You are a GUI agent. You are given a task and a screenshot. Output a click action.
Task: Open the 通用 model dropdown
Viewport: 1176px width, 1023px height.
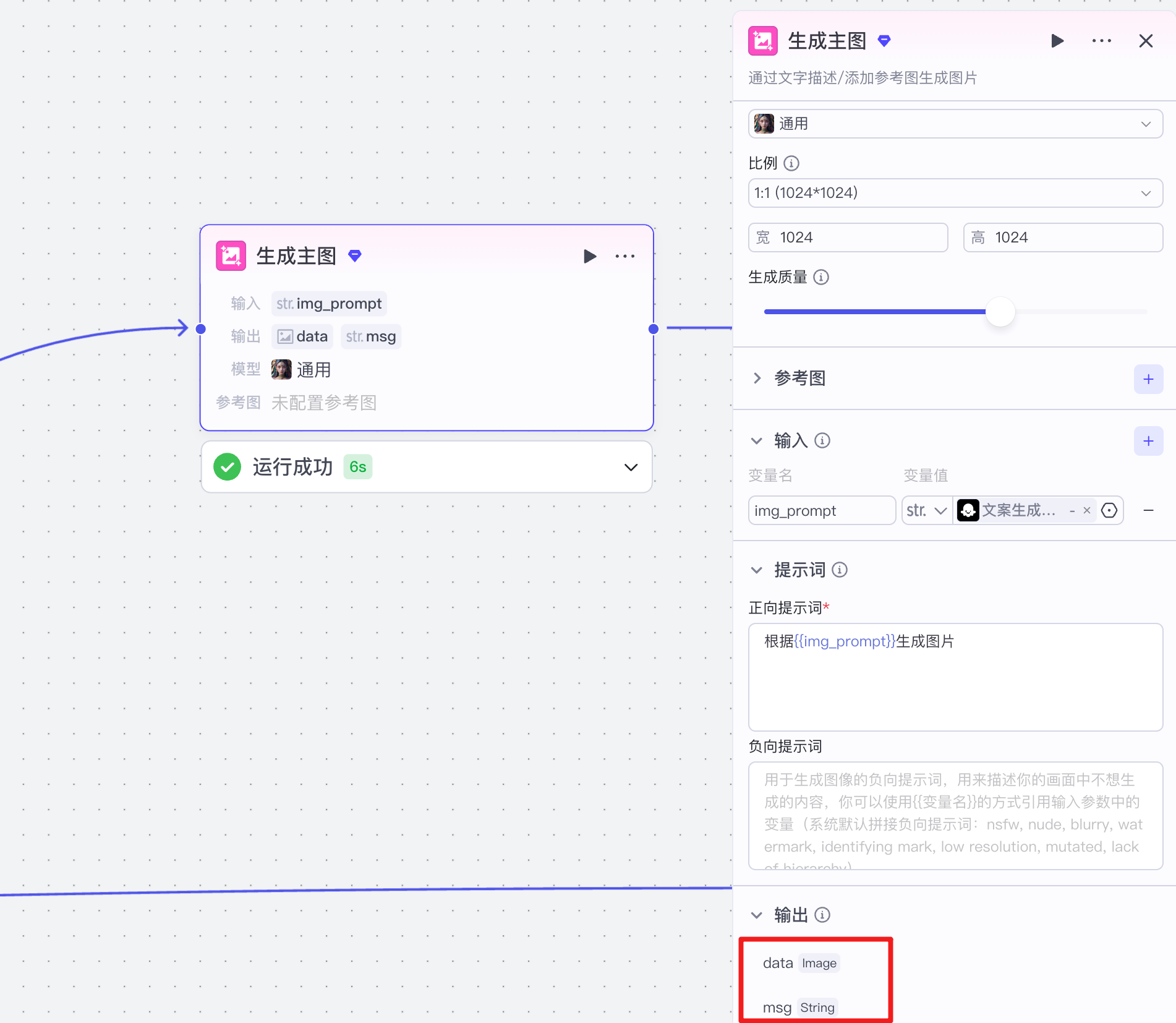[x=955, y=124]
